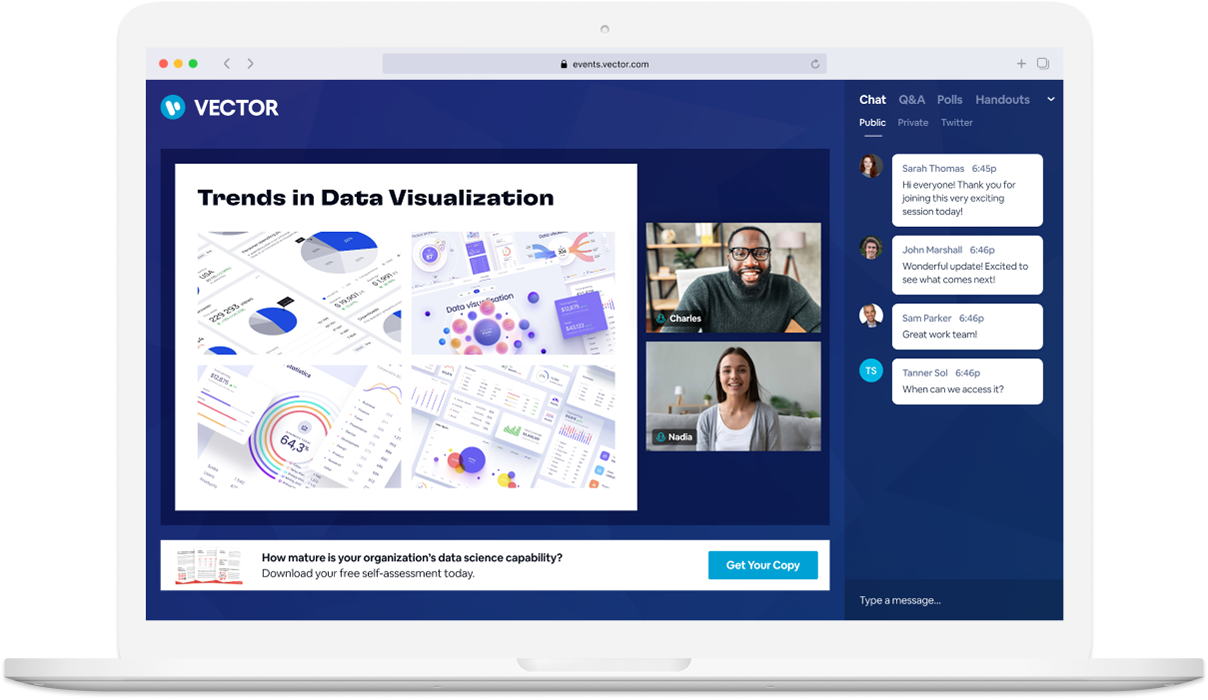
Task: Click the lock icon in address bar
Action: click(x=564, y=64)
